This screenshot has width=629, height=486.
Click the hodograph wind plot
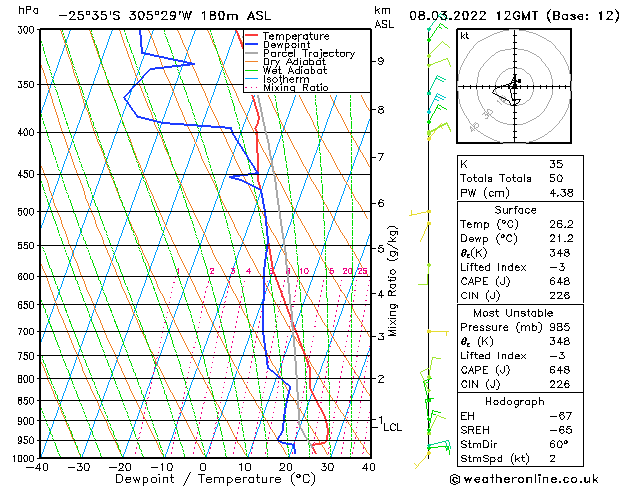pyautogui.click(x=514, y=86)
